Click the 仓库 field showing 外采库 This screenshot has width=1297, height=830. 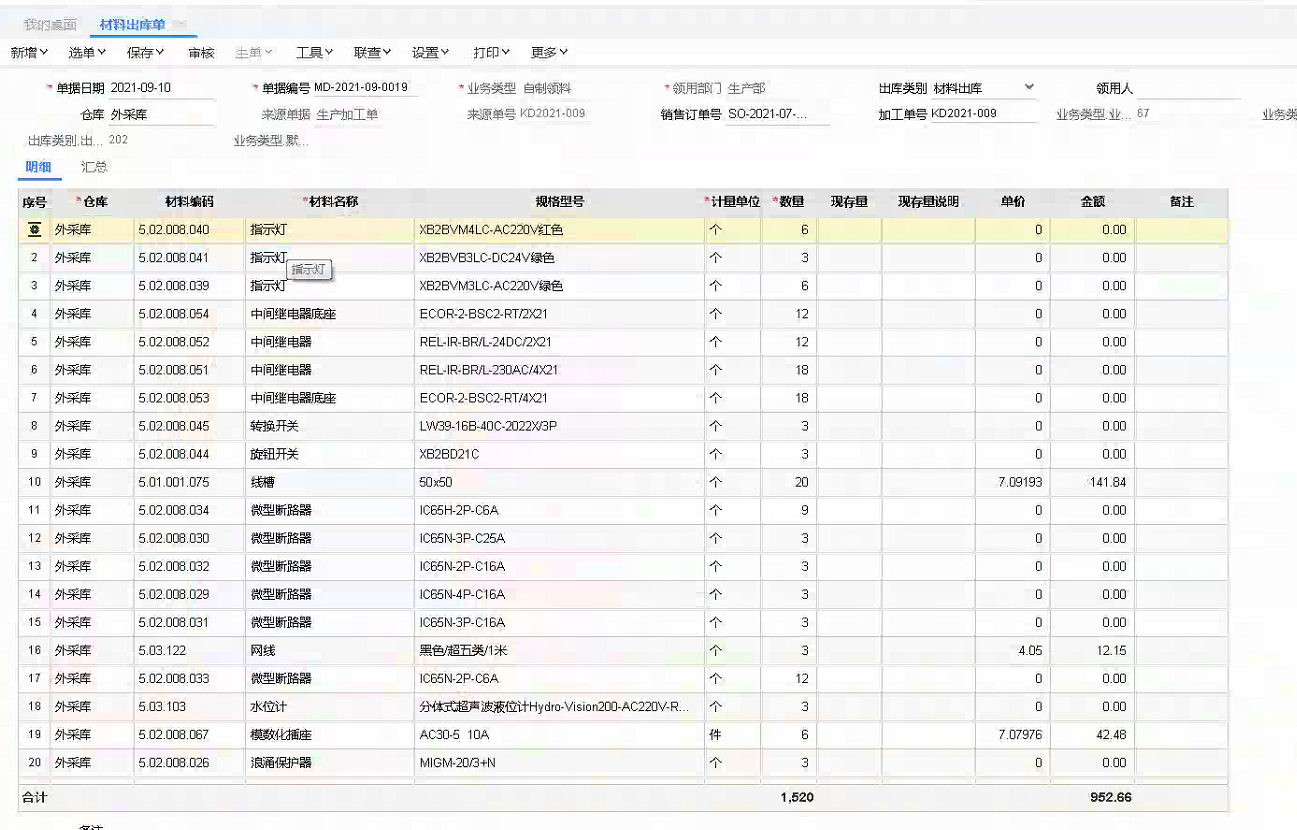(x=162, y=115)
